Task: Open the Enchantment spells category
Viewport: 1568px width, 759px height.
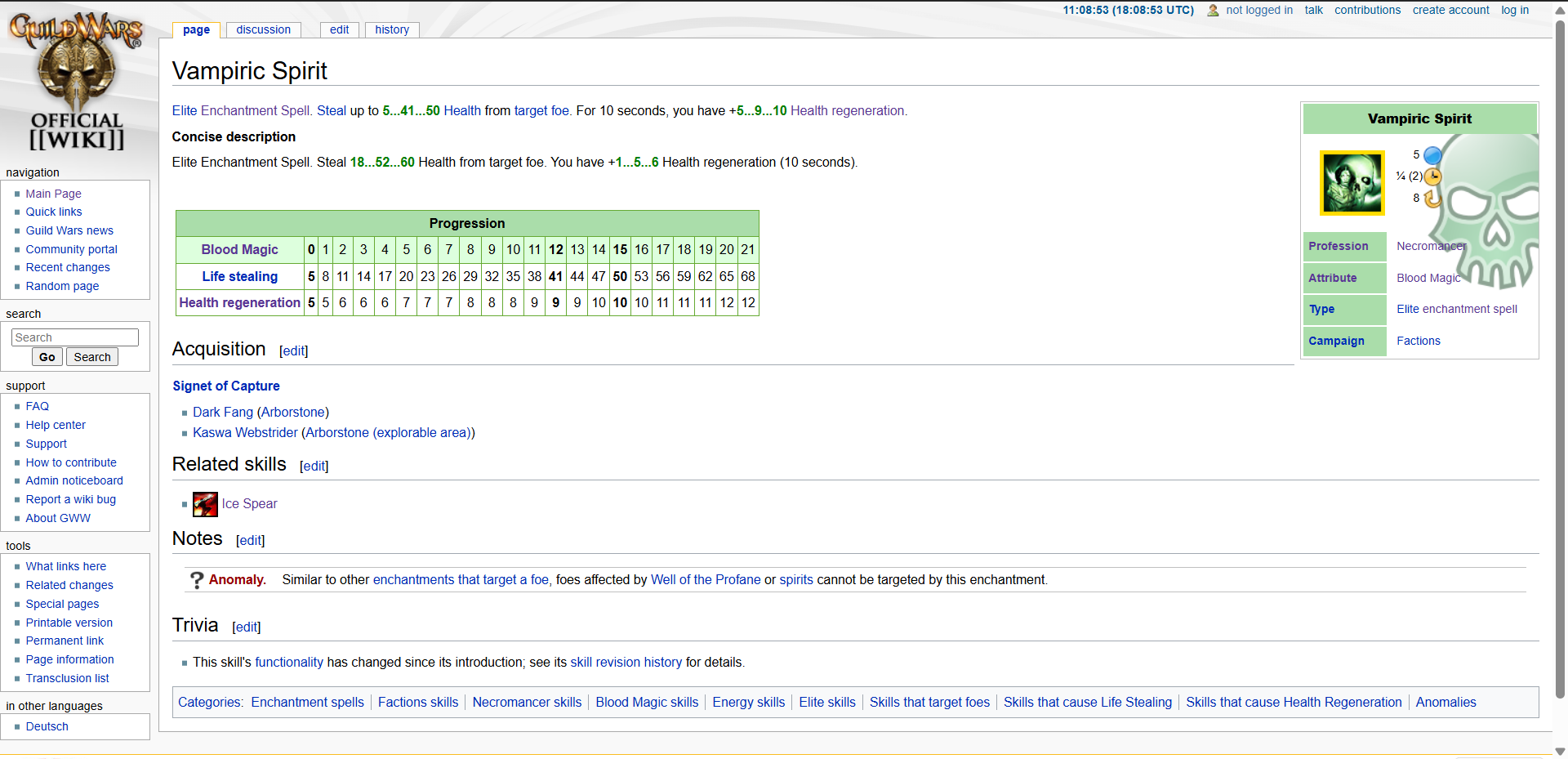Action: click(307, 702)
